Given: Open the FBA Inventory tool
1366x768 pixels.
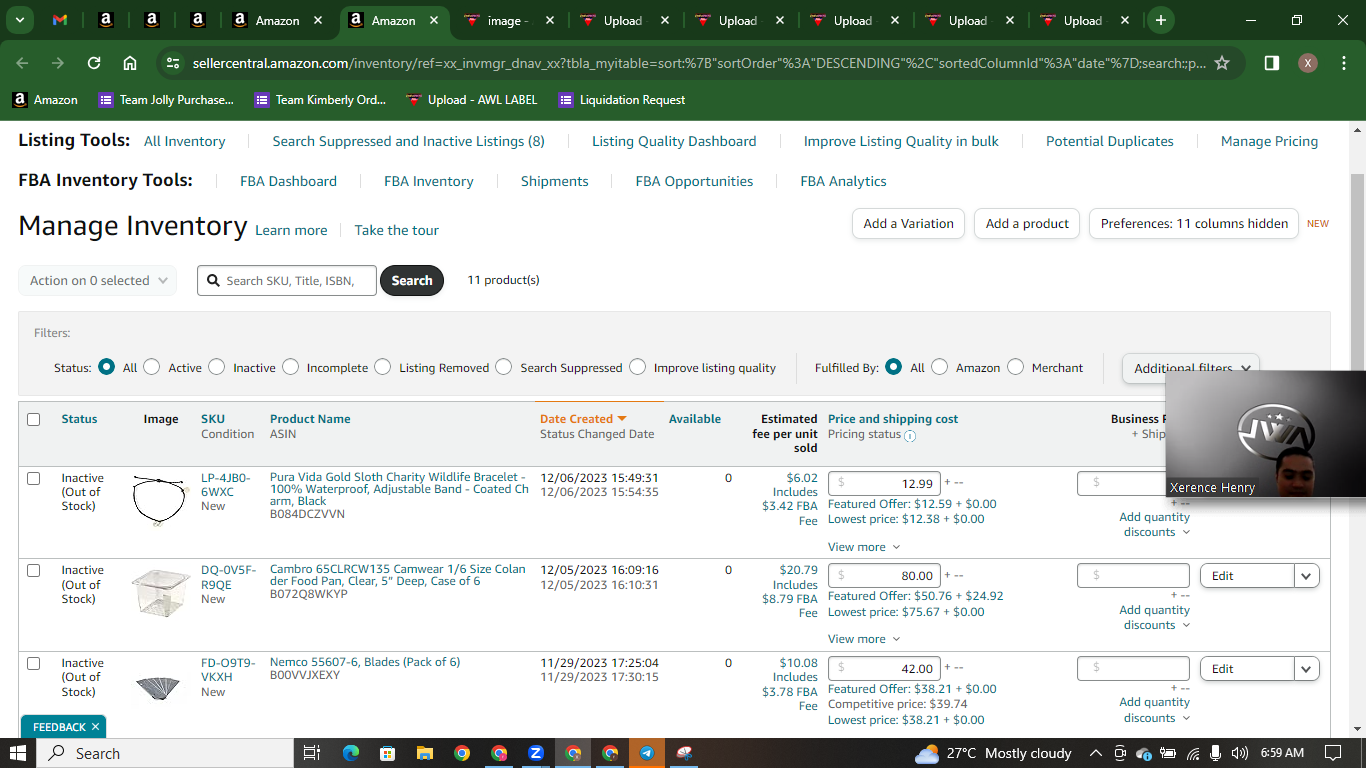Looking at the screenshot, I should click(429, 181).
